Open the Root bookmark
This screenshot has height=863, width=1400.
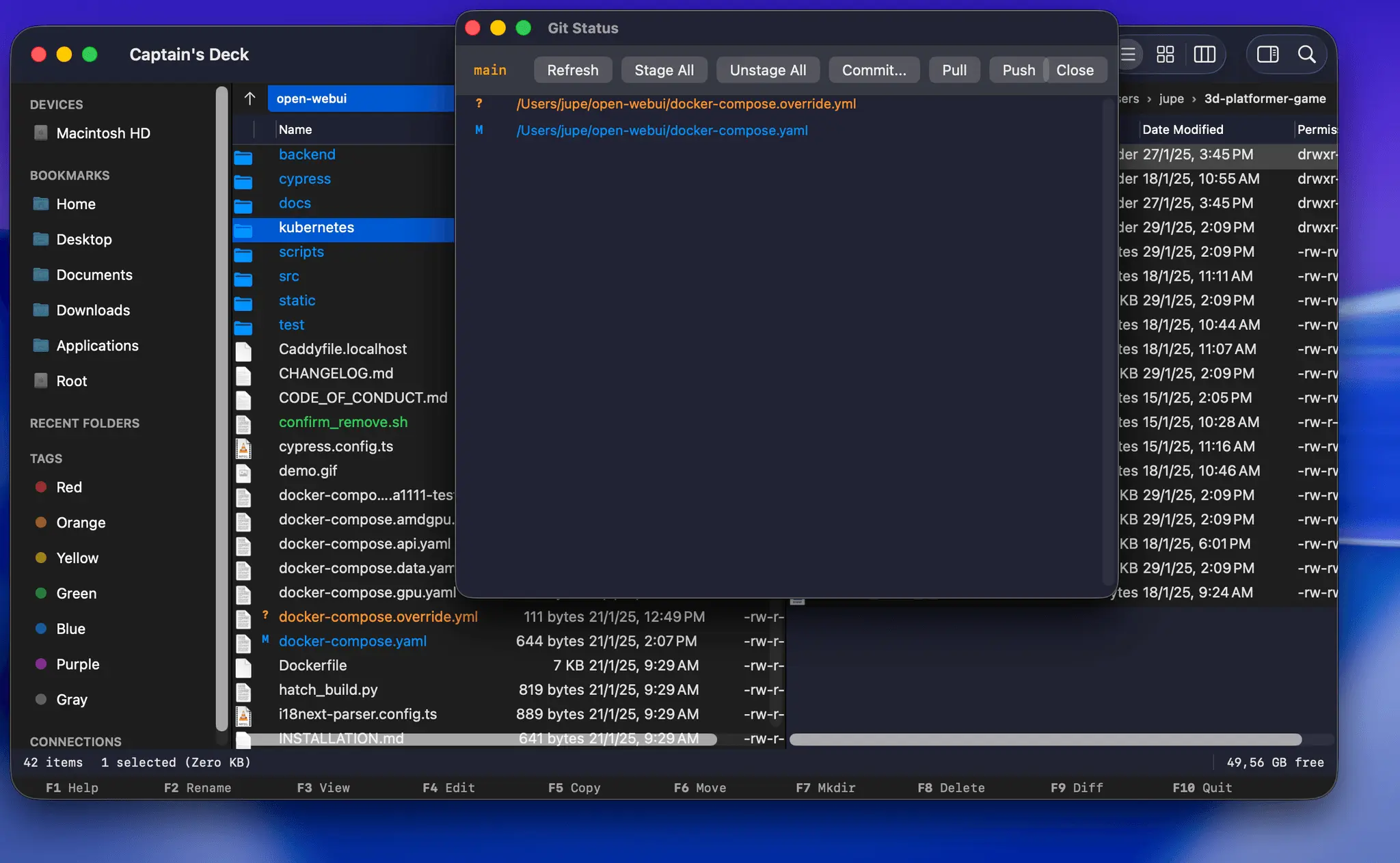point(71,381)
